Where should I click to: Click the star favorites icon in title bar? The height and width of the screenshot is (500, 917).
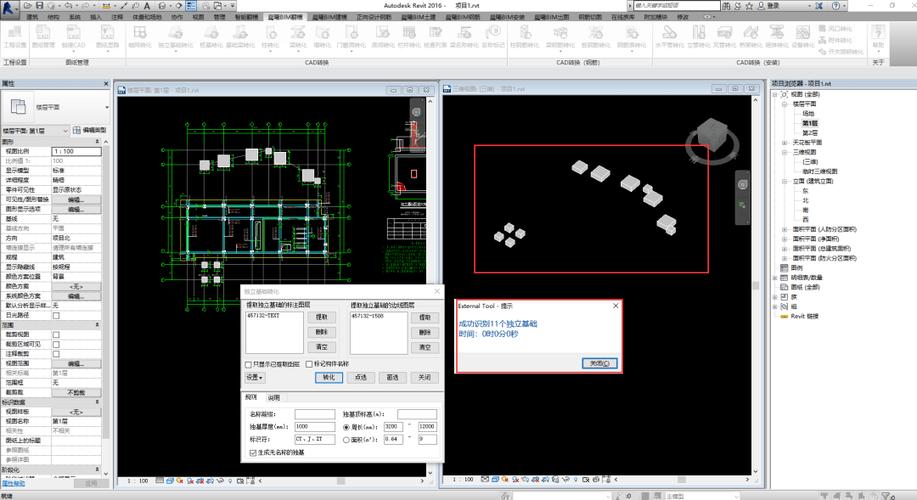click(749, 5)
